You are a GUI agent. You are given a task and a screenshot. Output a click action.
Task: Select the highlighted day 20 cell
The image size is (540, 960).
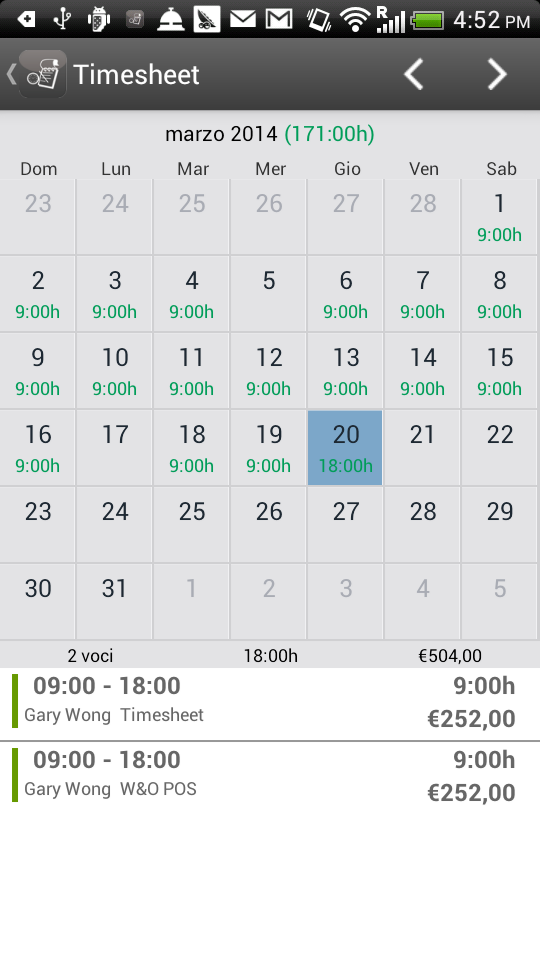click(345, 448)
